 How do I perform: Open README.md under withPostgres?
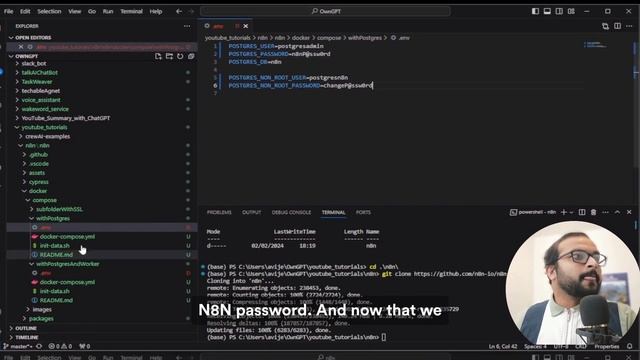56,255
